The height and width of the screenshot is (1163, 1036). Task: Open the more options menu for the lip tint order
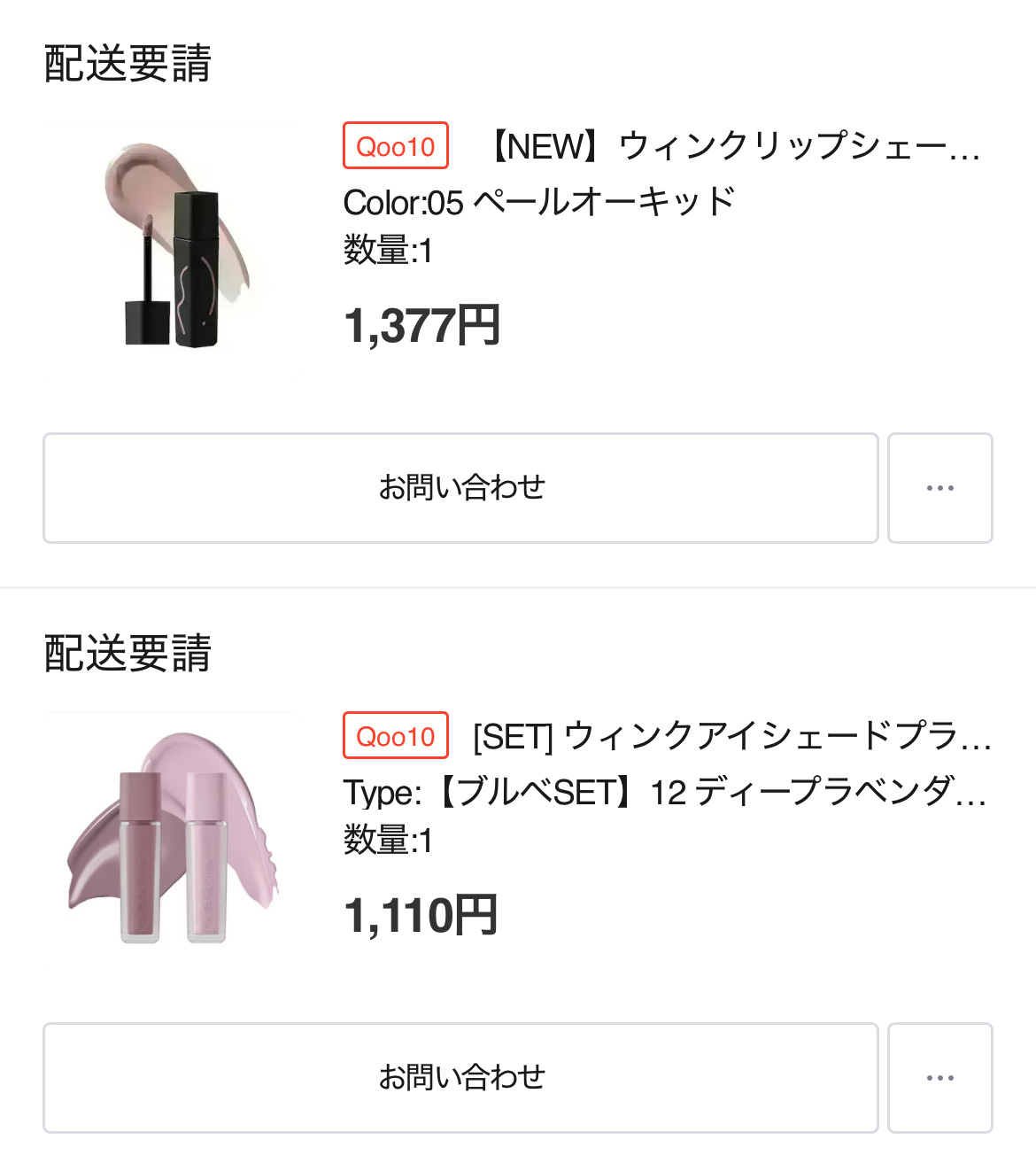tap(939, 488)
